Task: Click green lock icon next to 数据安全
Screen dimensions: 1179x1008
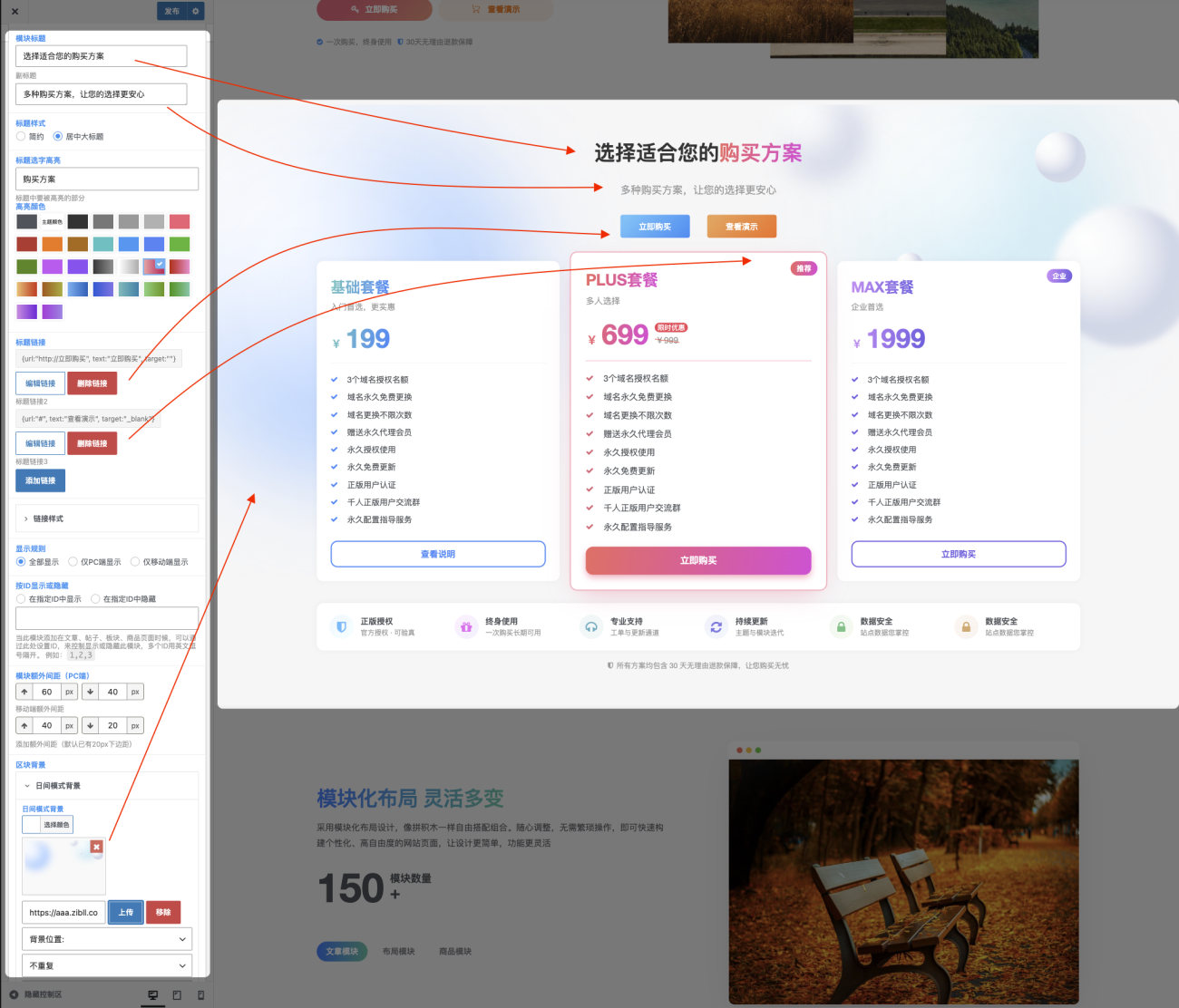Action: [x=841, y=626]
